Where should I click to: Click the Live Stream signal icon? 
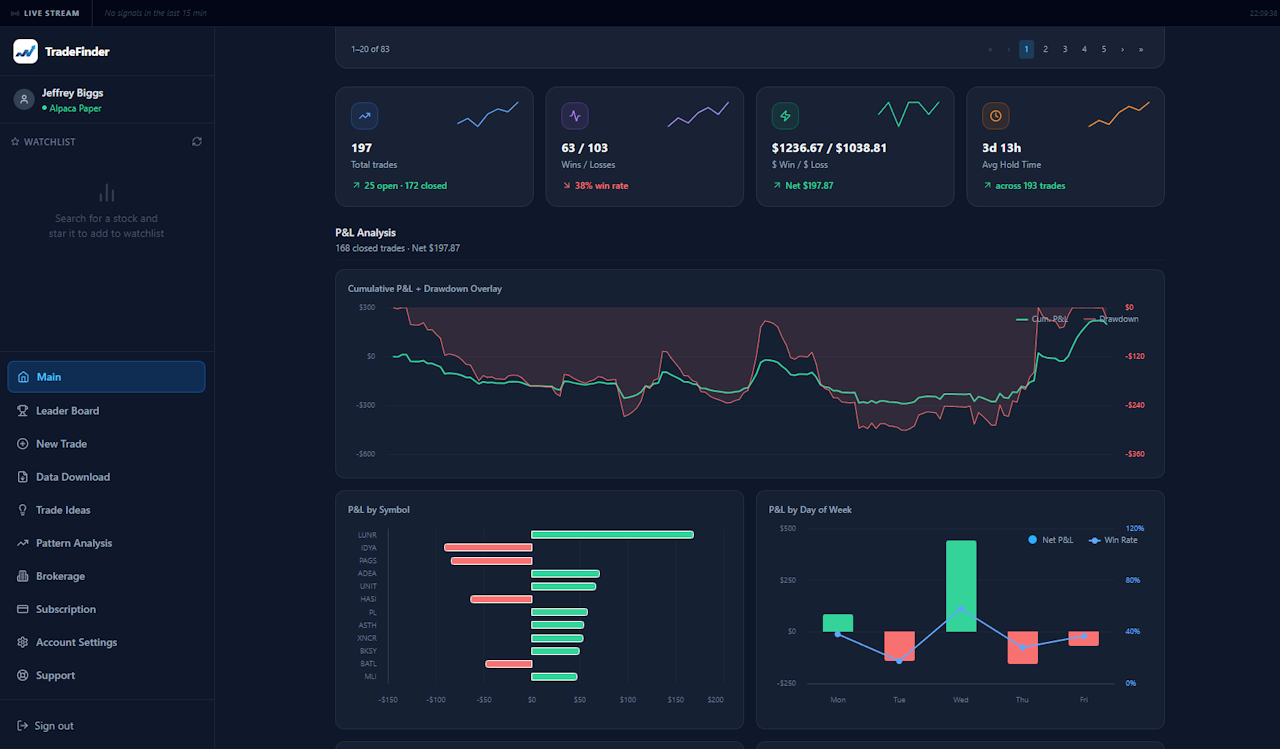[15, 13]
